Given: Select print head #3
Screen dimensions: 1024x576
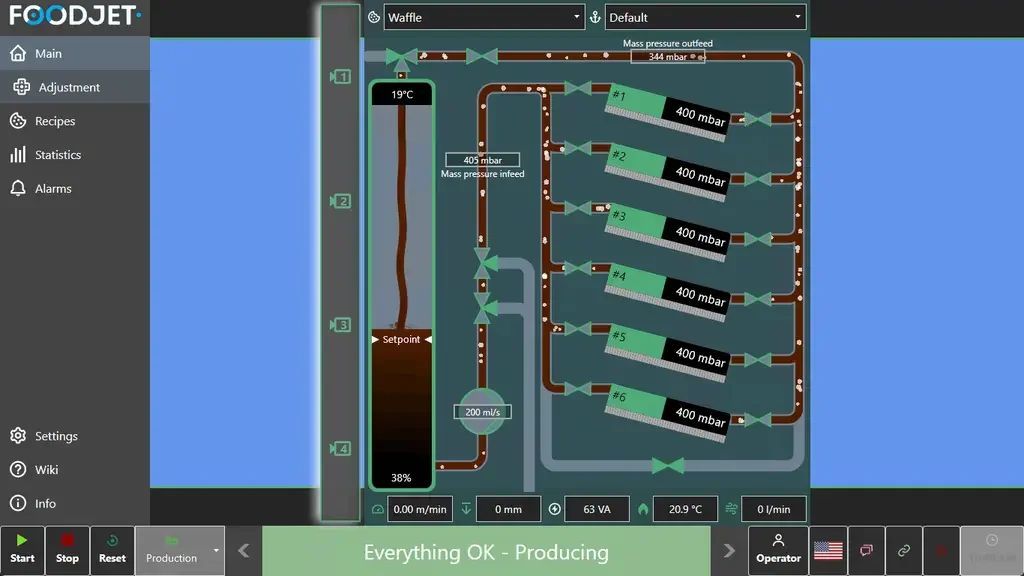Looking at the screenshot, I should click(x=667, y=232).
